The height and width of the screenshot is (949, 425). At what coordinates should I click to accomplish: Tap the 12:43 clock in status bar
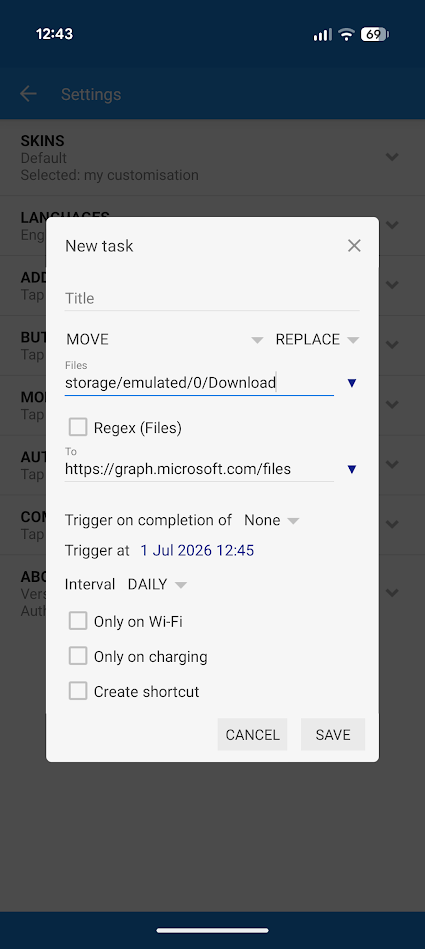[54, 34]
